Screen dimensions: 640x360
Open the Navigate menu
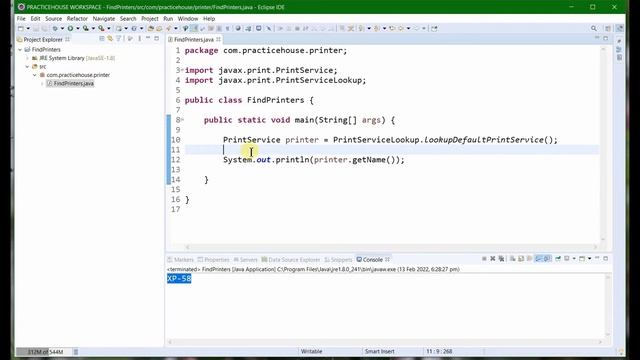pos(104,18)
